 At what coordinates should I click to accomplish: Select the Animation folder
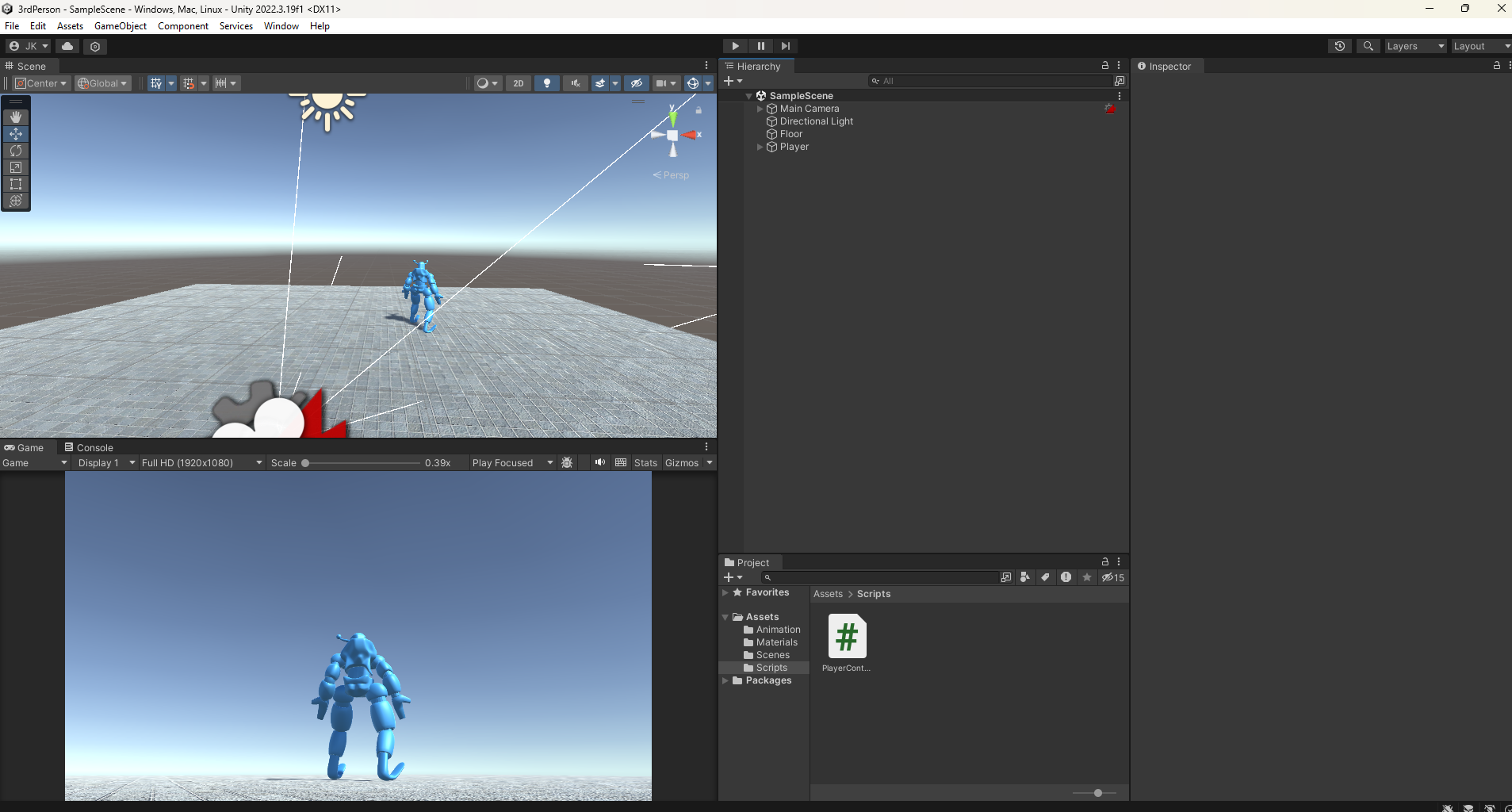pos(777,630)
